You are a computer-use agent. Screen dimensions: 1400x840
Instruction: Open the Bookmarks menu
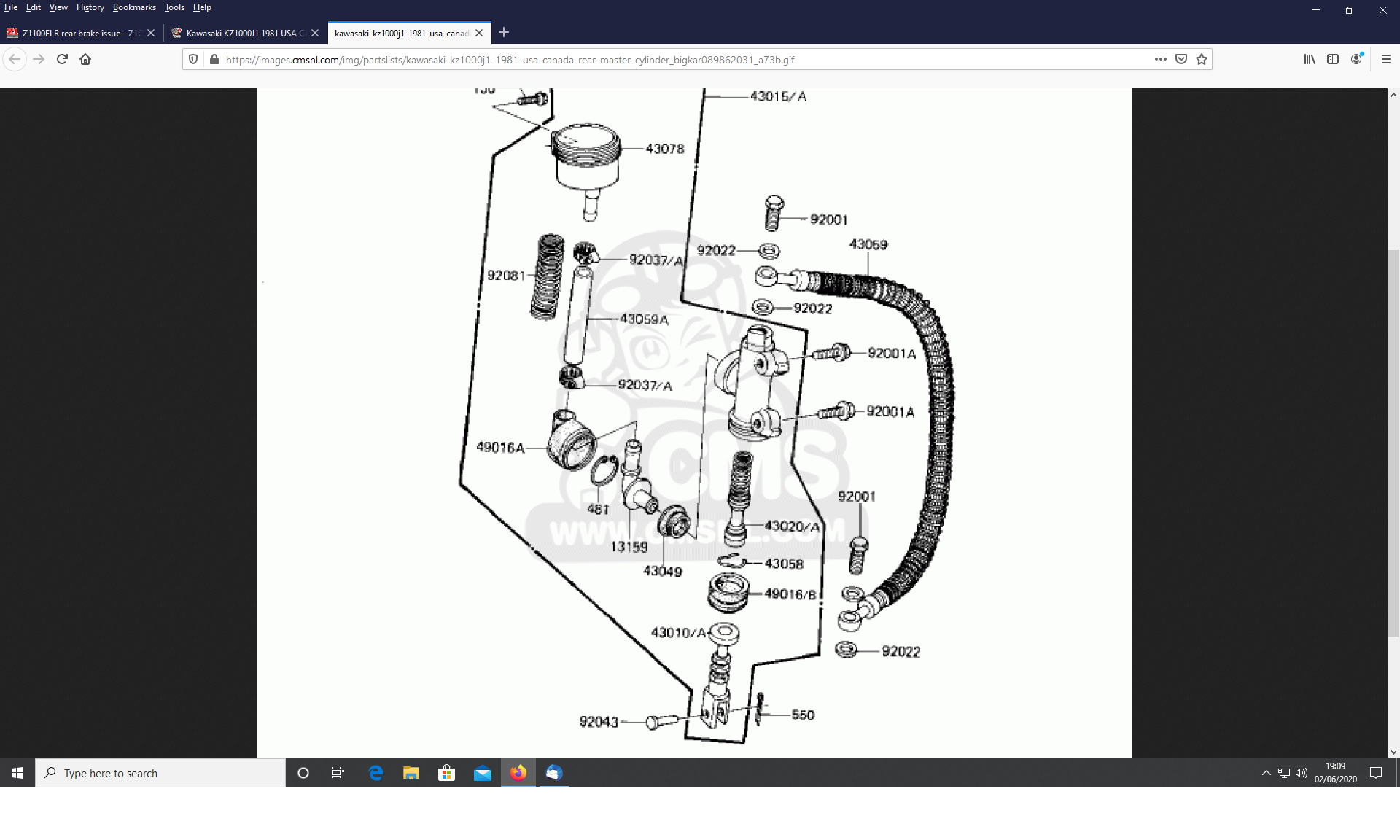(134, 7)
